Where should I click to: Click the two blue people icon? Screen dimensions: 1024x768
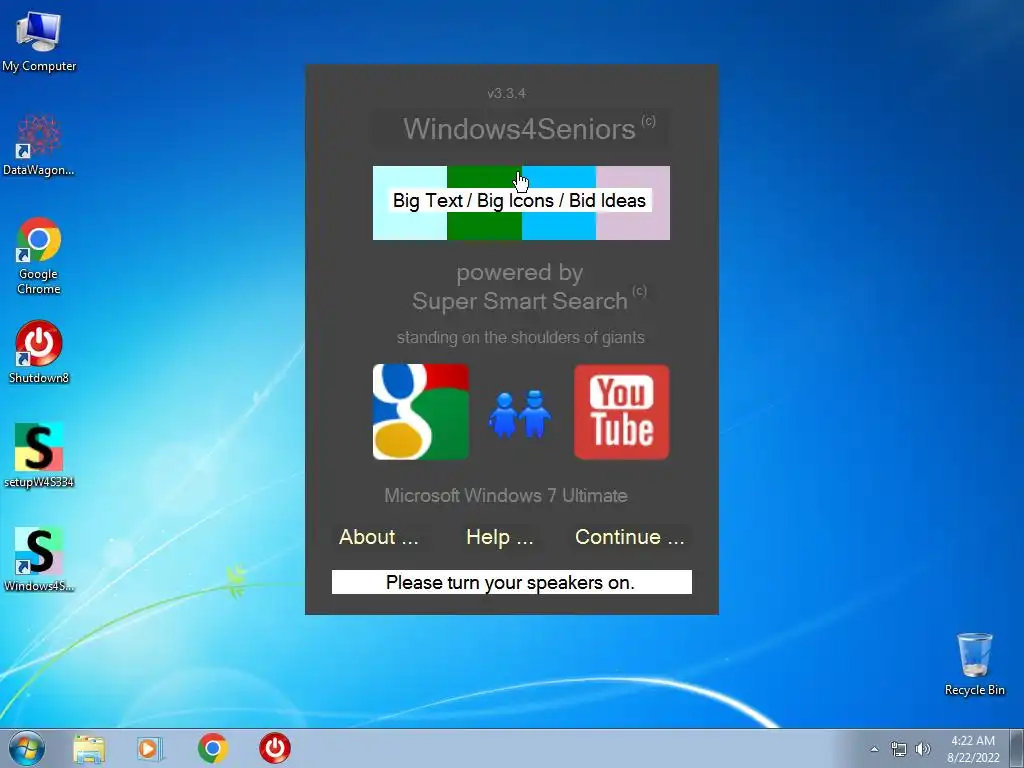(520, 414)
